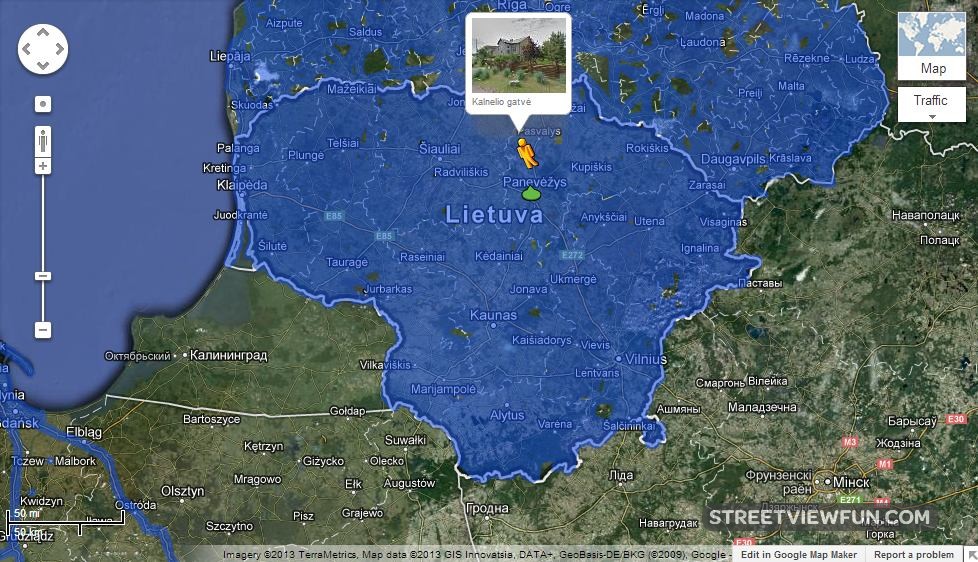Viewport: 978px width, 562px height.
Task: Click the Report a problem link
Action: point(914,555)
